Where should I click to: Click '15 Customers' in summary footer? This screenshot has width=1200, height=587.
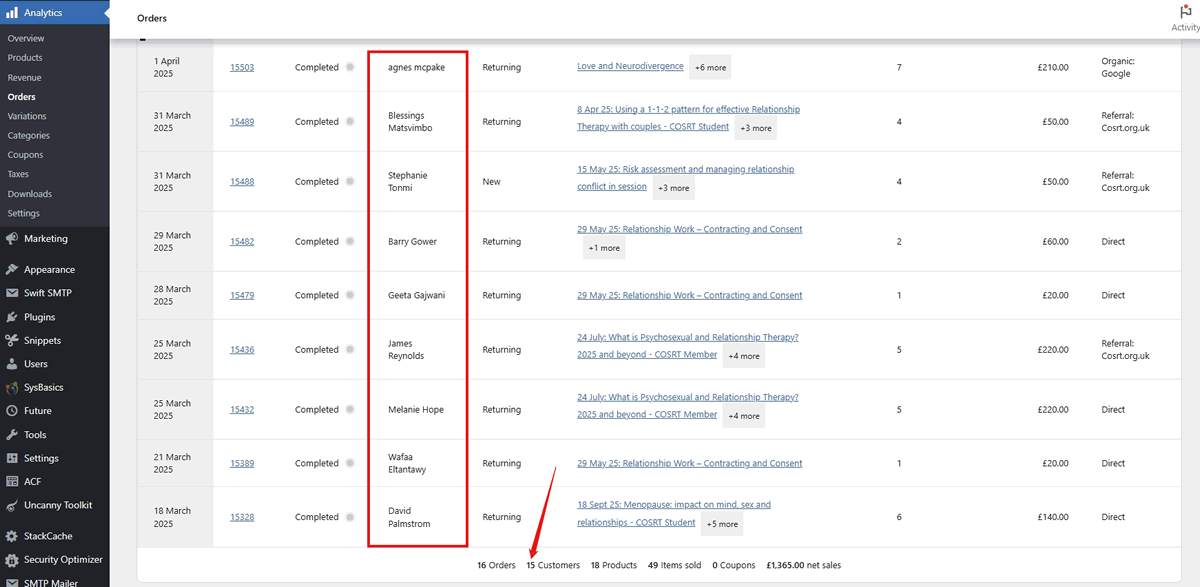coord(553,565)
